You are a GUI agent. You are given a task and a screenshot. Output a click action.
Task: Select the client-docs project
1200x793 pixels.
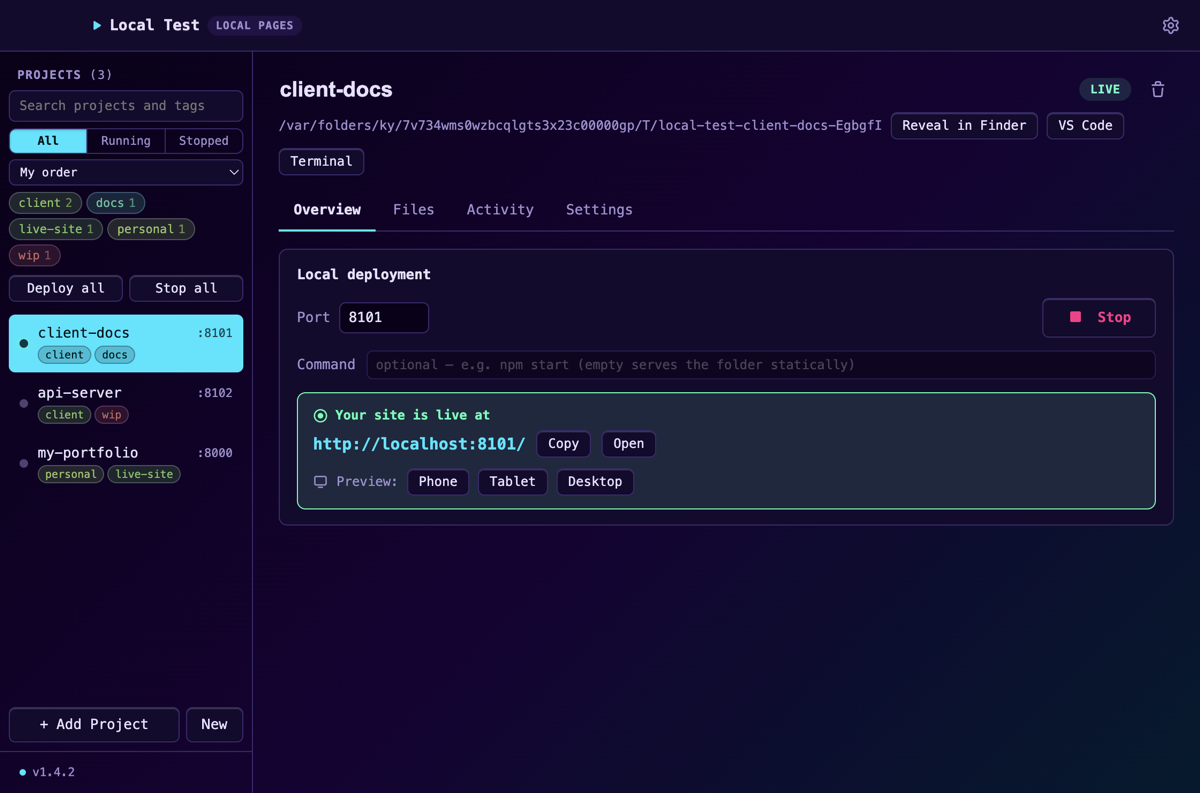pyautogui.click(x=126, y=344)
